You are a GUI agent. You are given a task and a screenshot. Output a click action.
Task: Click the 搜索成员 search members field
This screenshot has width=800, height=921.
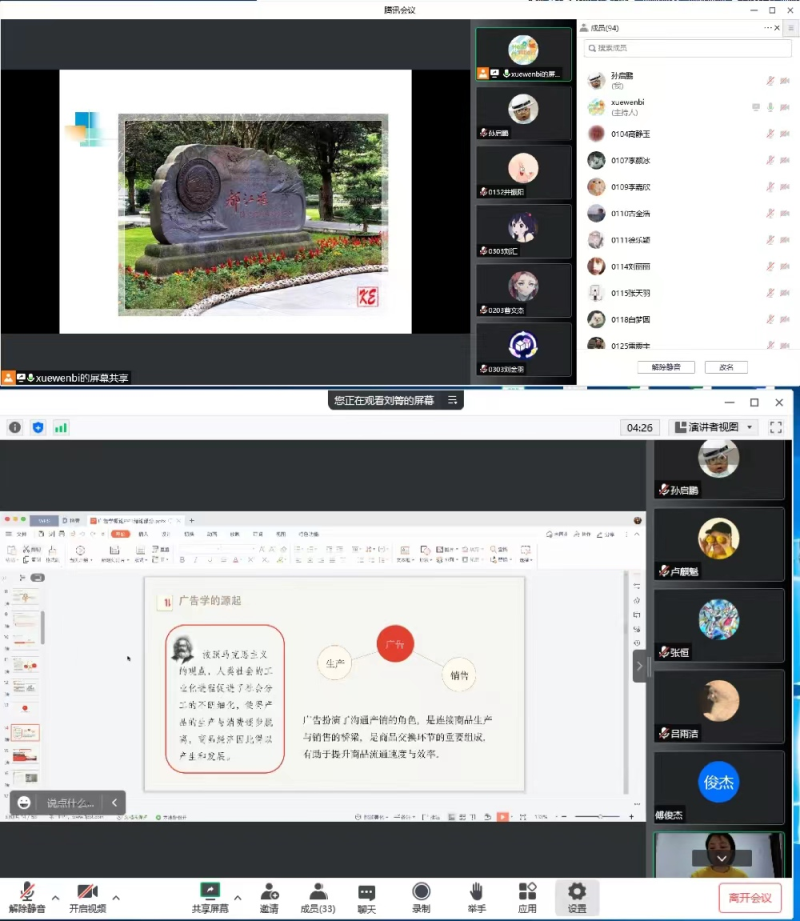pyautogui.click(x=680, y=48)
